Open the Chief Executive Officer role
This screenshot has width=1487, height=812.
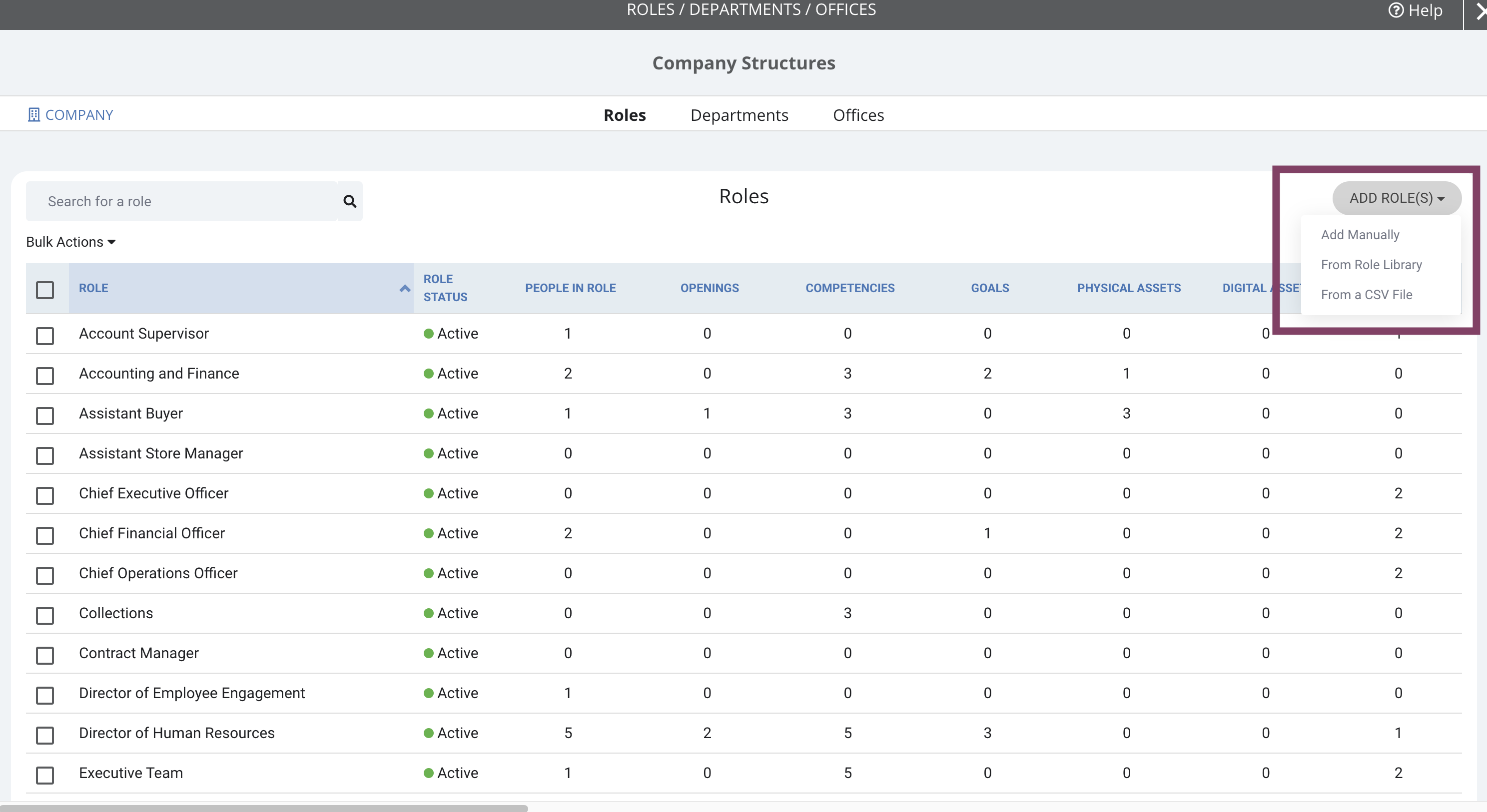pos(153,493)
